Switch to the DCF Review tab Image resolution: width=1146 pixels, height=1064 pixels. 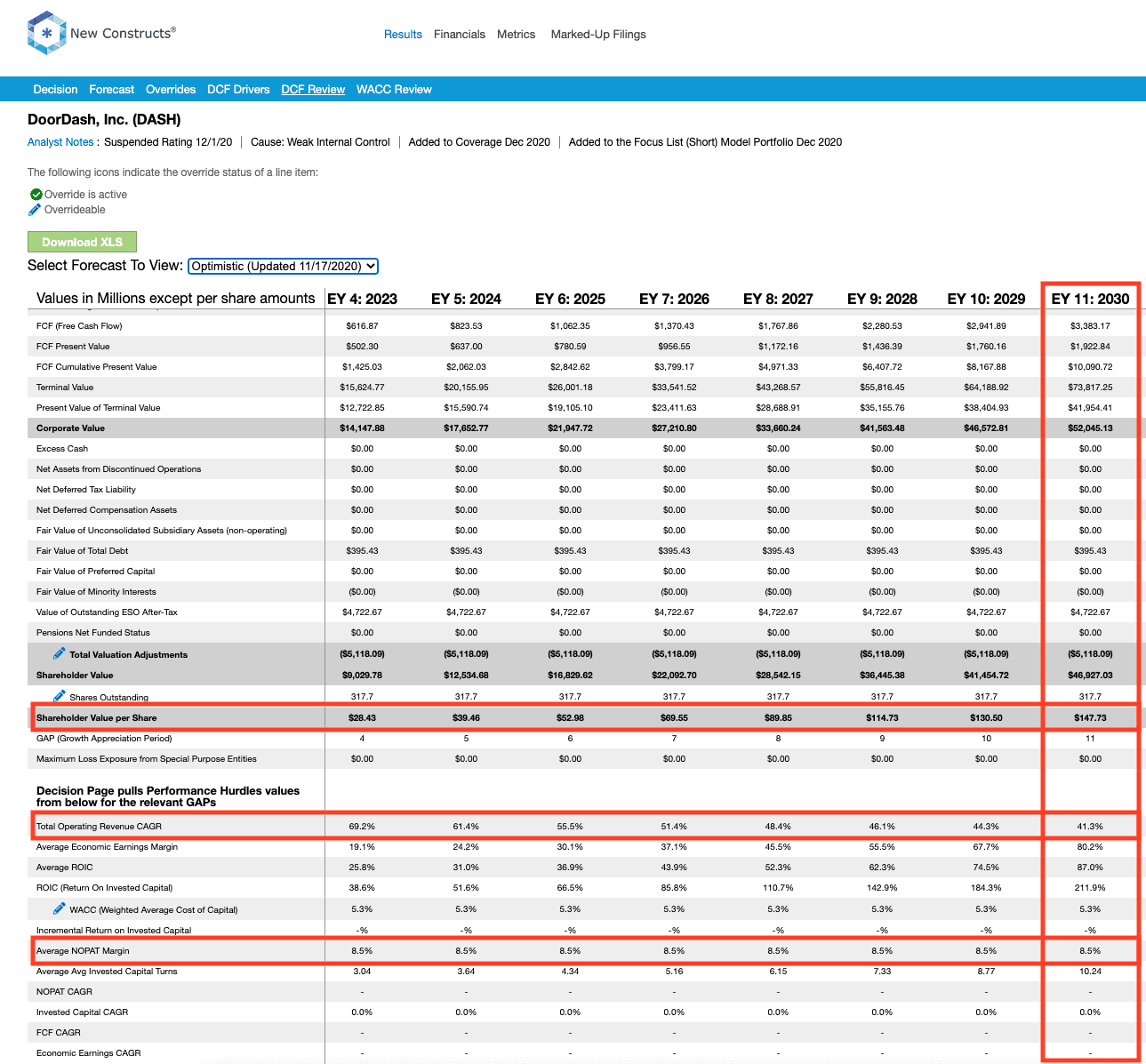coord(313,90)
